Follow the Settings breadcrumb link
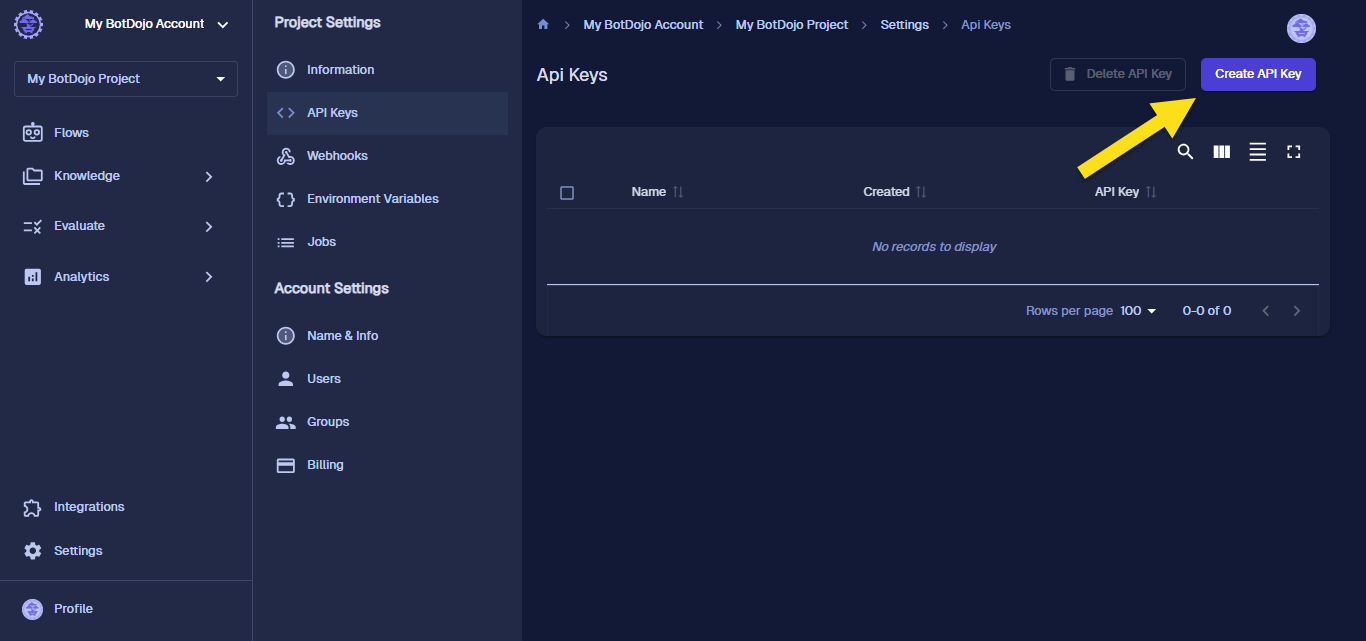Viewport: 1366px width, 641px height. click(x=905, y=25)
